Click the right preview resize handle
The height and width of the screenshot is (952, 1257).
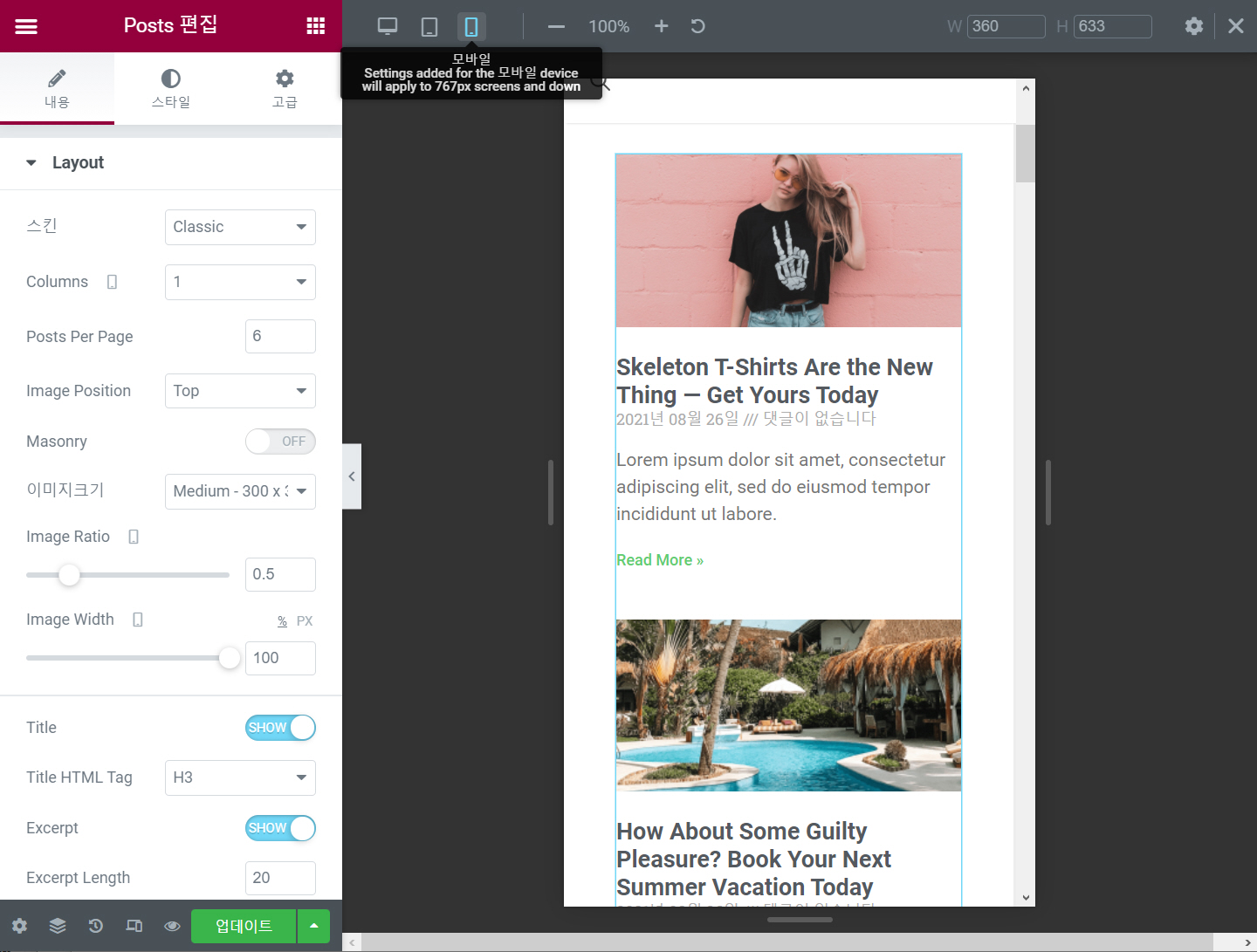point(1047,493)
